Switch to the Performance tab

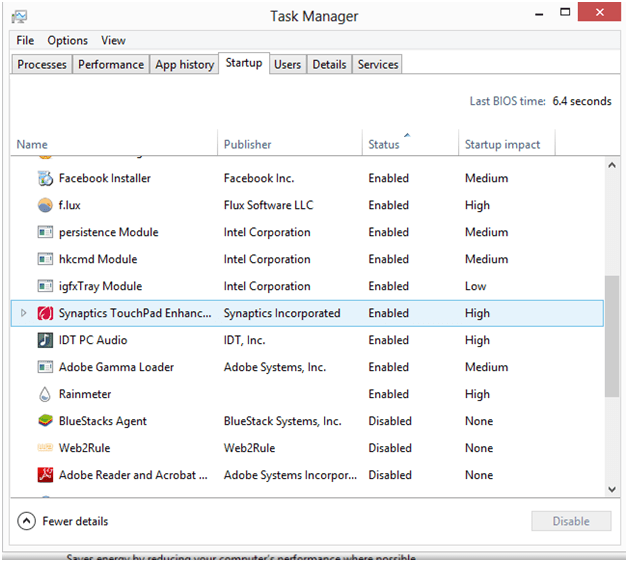tap(111, 65)
